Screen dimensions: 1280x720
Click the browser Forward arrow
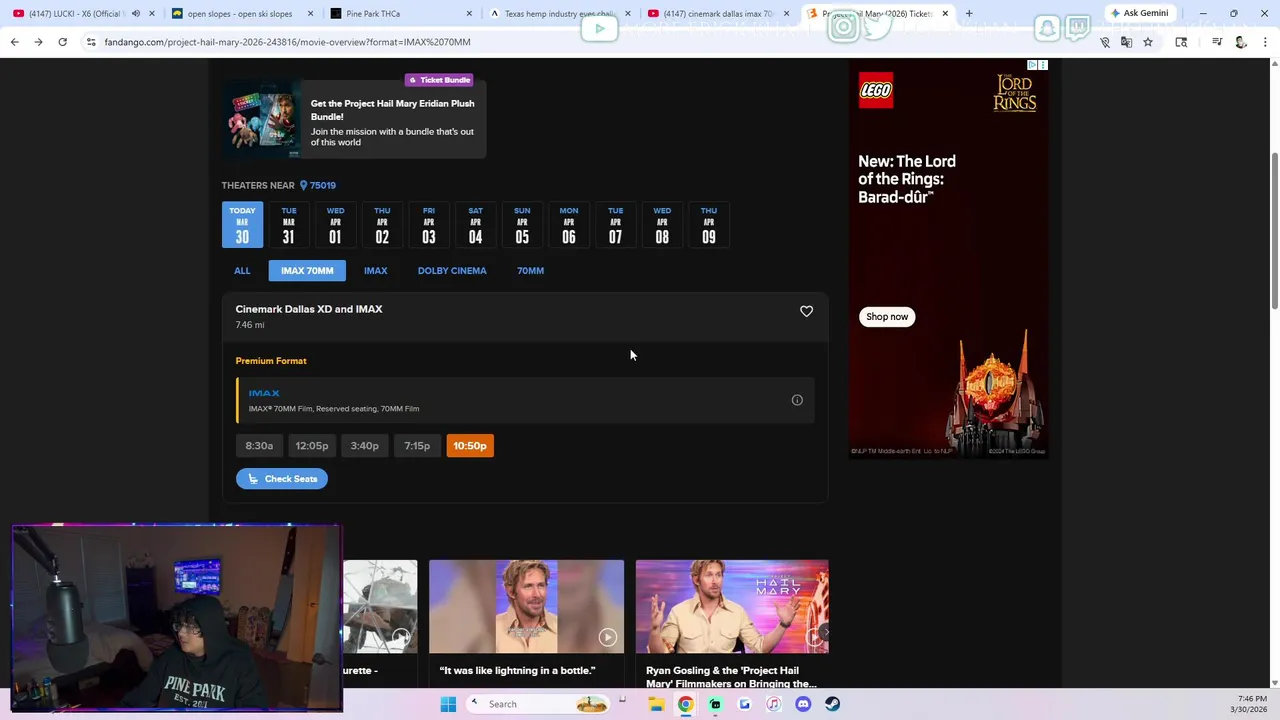[38, 42]
